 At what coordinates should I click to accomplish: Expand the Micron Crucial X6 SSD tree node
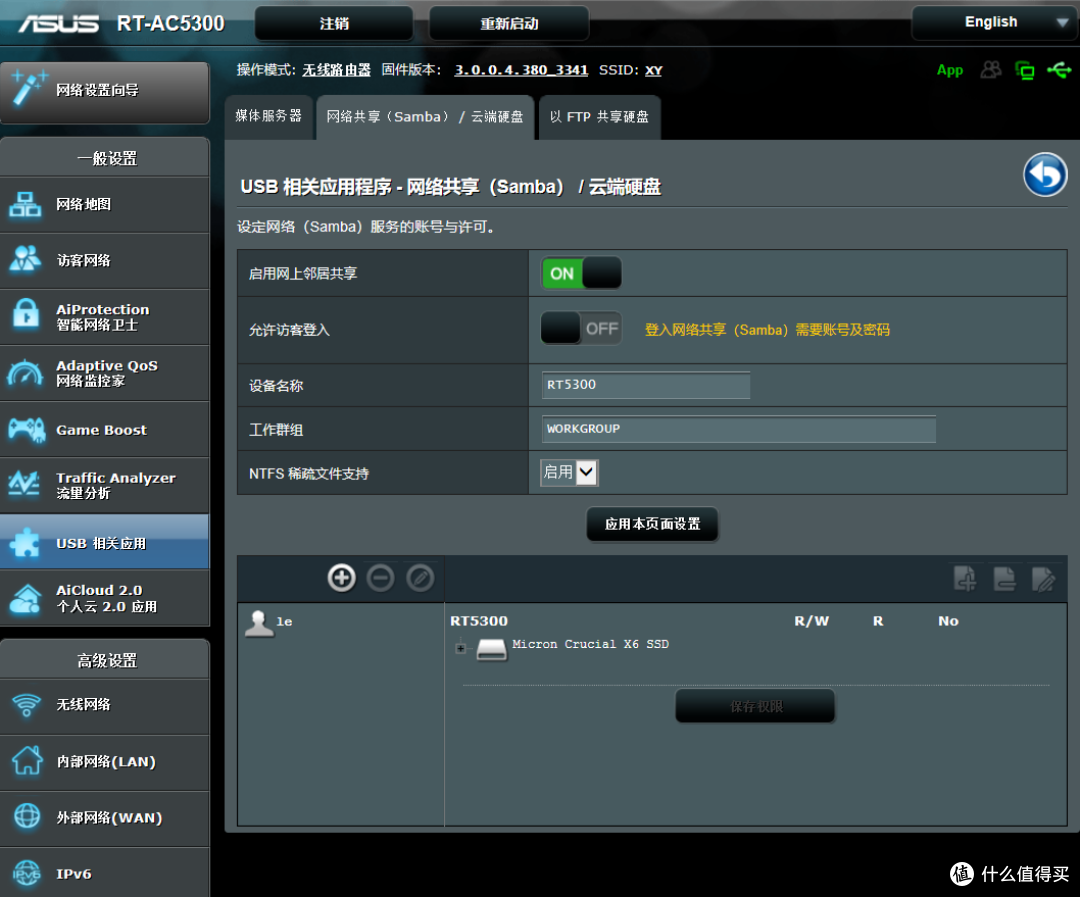tap(461, 648)
